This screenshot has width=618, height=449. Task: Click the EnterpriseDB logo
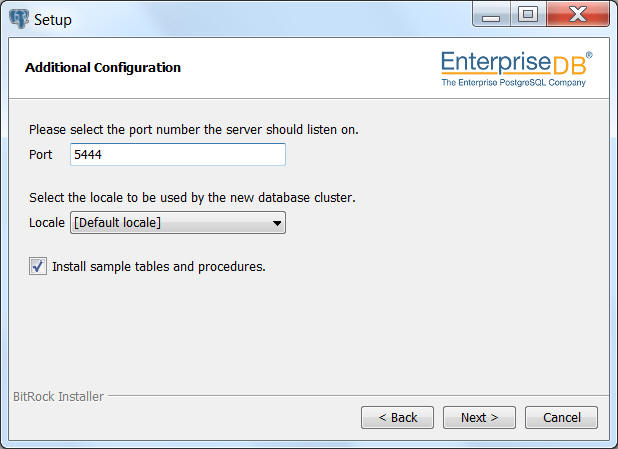(516, 69)
